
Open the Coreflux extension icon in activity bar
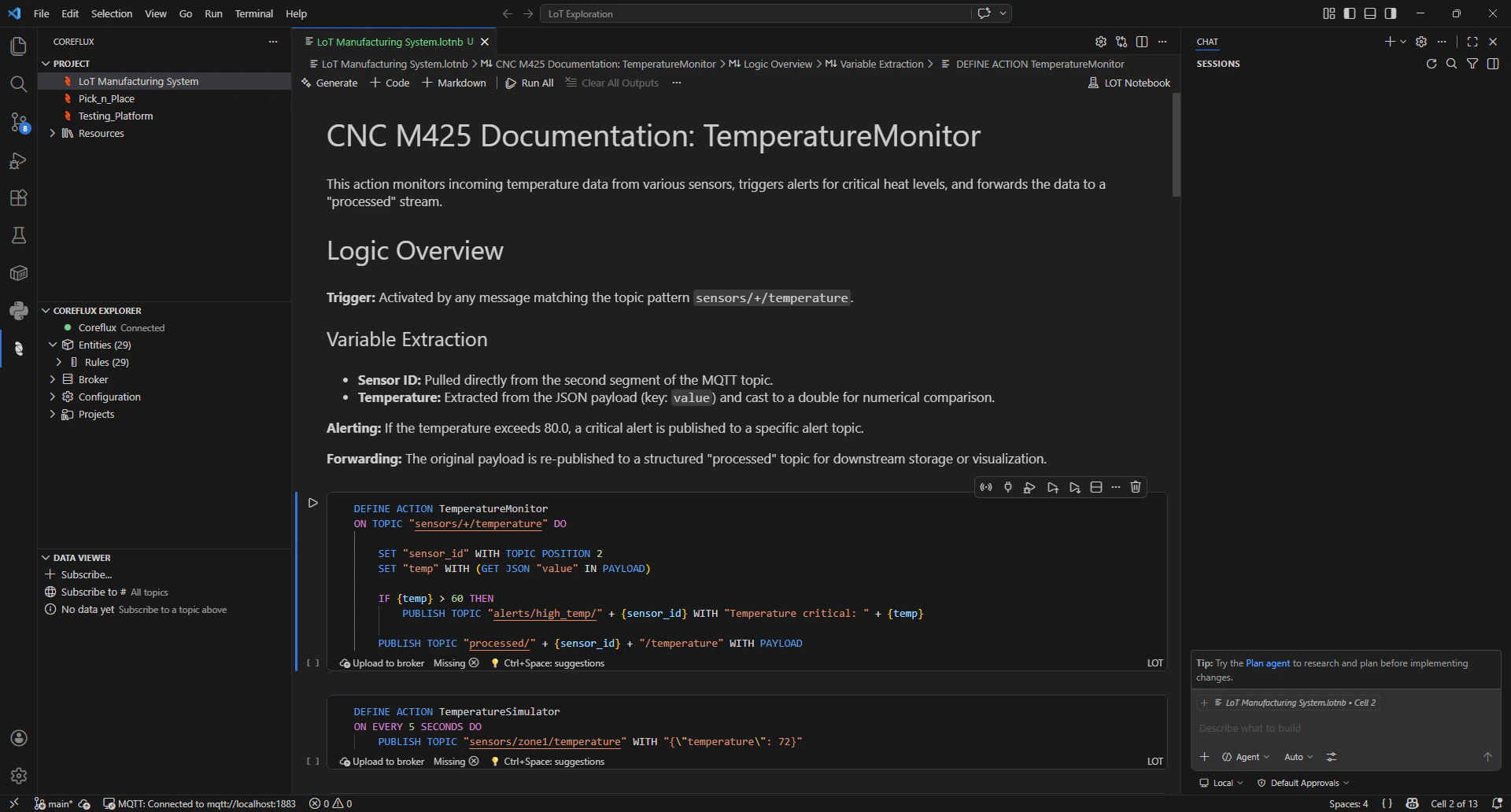coord(18,349)
